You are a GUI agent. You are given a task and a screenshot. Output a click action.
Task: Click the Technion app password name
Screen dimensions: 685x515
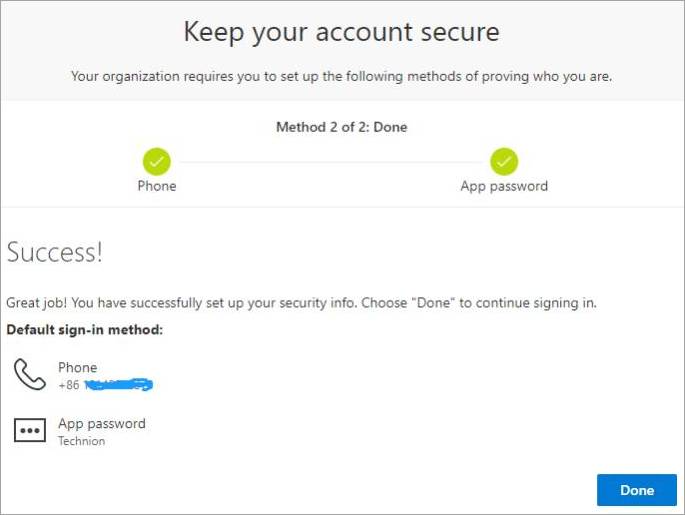(82, 441)
